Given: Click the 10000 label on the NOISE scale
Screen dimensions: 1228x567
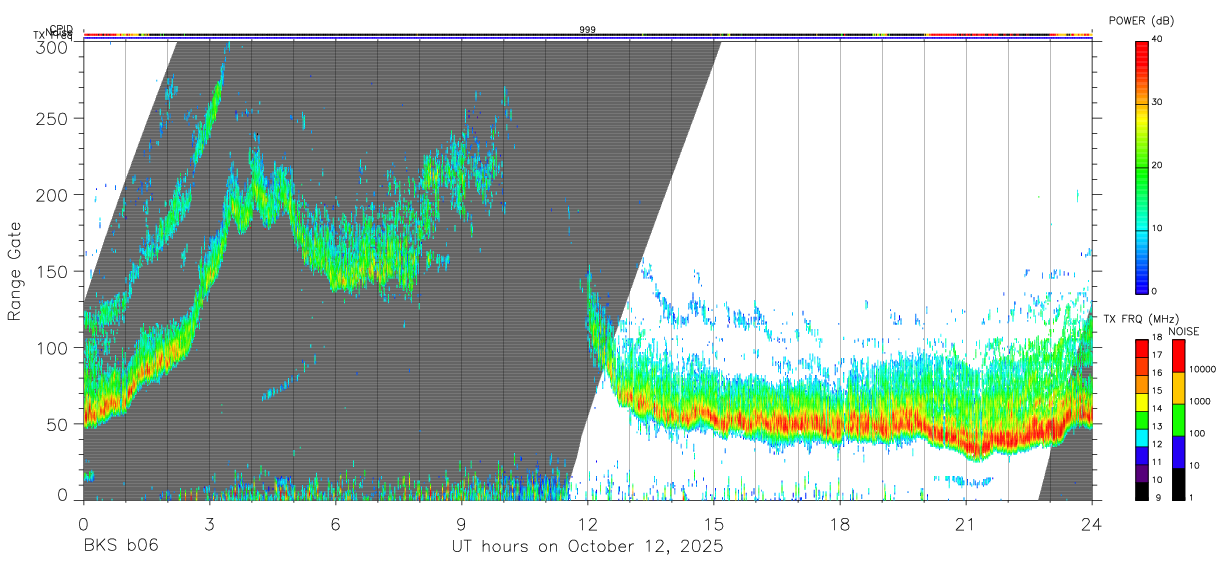Looking at the screenshot, I should point(1202,369).
